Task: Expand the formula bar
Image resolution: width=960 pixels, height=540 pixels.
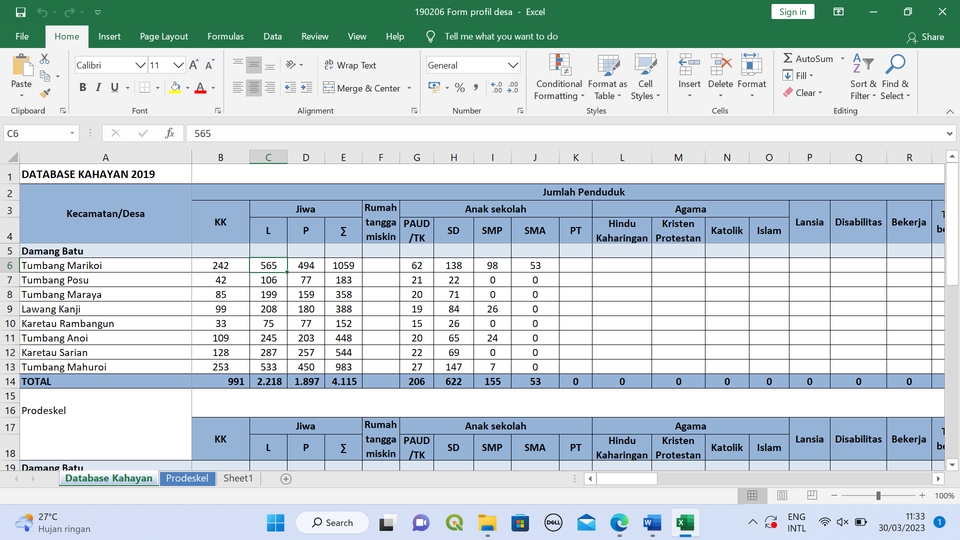Action: (949, 133)
